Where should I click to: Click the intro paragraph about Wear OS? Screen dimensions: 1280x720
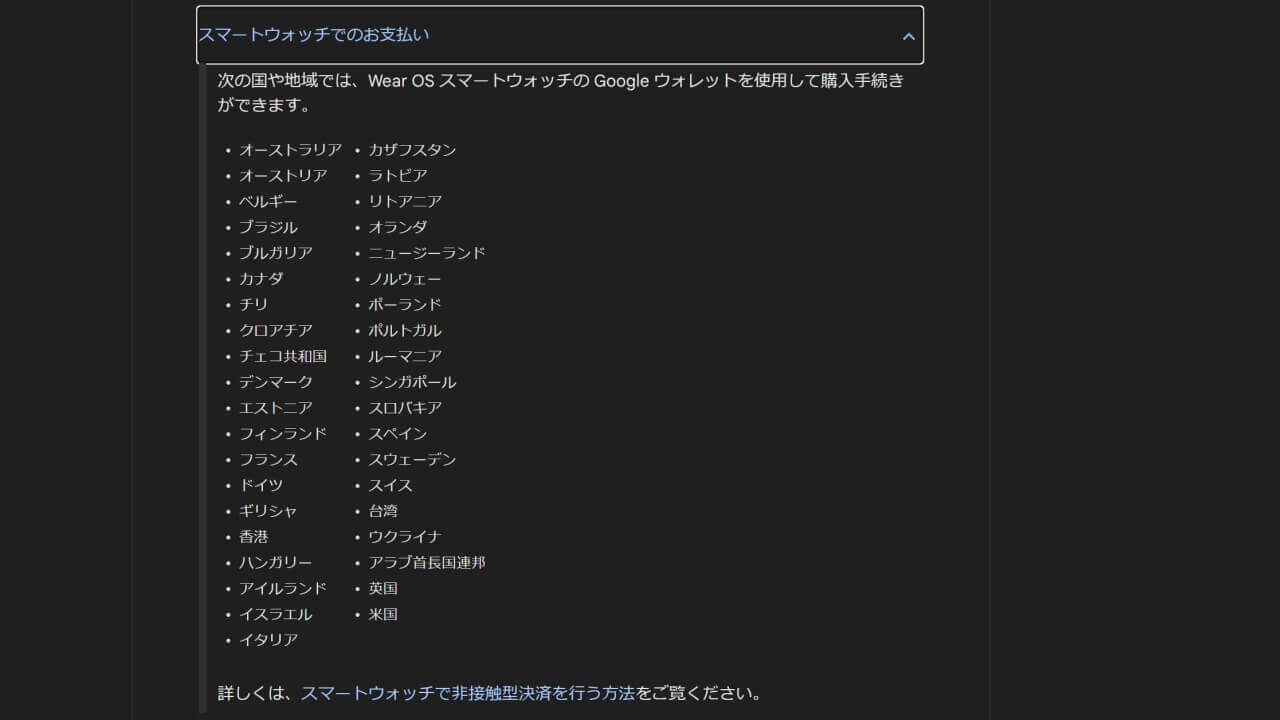tap(560, 92)
